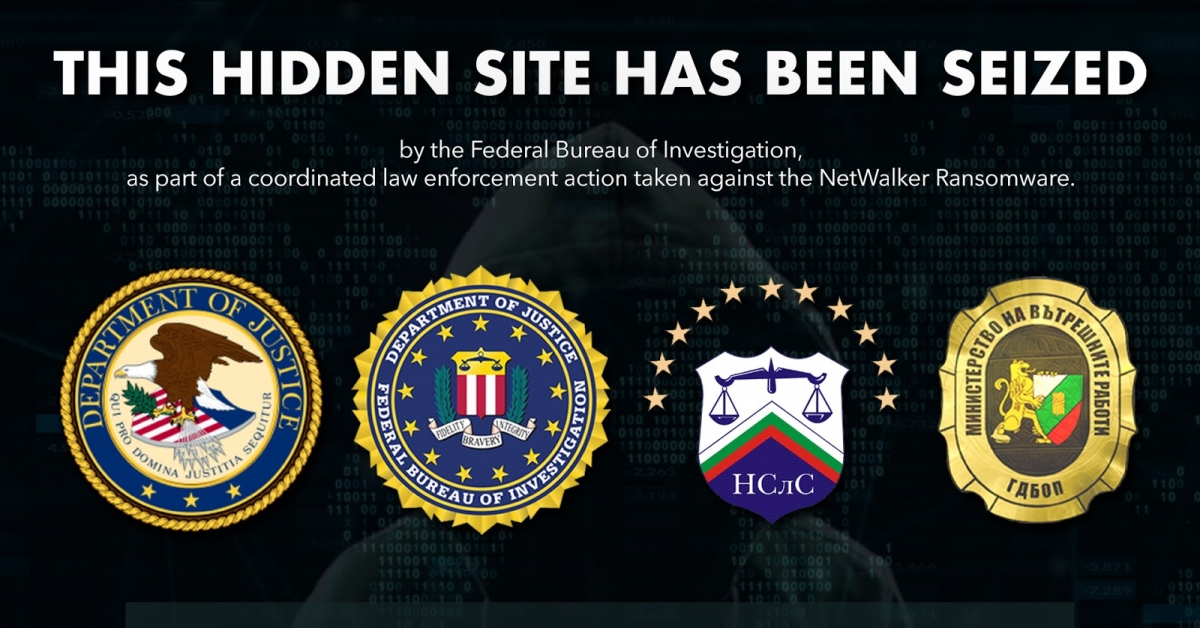Viewport: 1200px width, 628px height.
Task: Click the green and red crest on the badge
Action: click(x=1059, y=396)
